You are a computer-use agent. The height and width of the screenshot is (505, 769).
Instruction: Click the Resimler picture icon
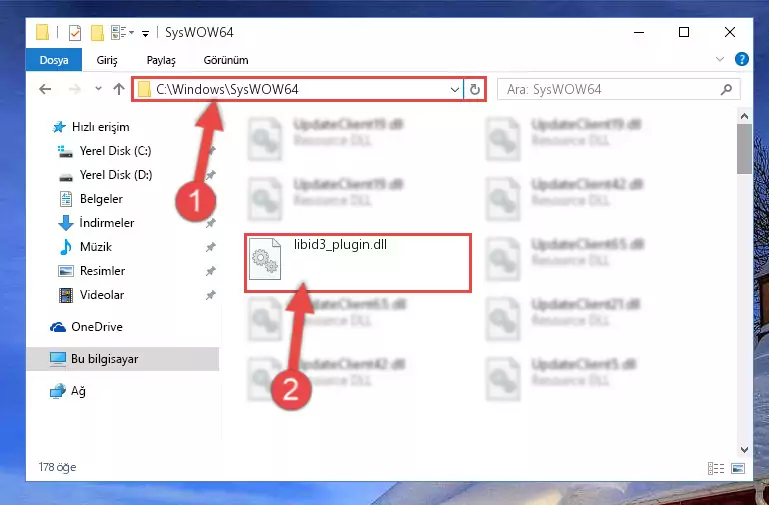tap(66, 271)
